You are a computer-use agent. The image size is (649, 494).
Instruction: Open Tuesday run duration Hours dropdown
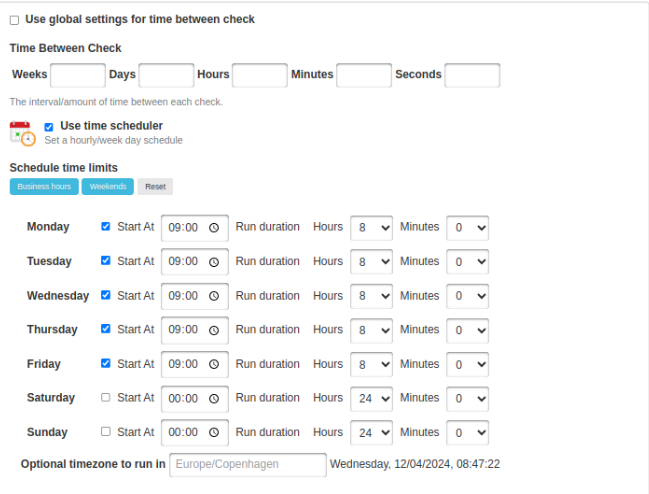(371, 262)
